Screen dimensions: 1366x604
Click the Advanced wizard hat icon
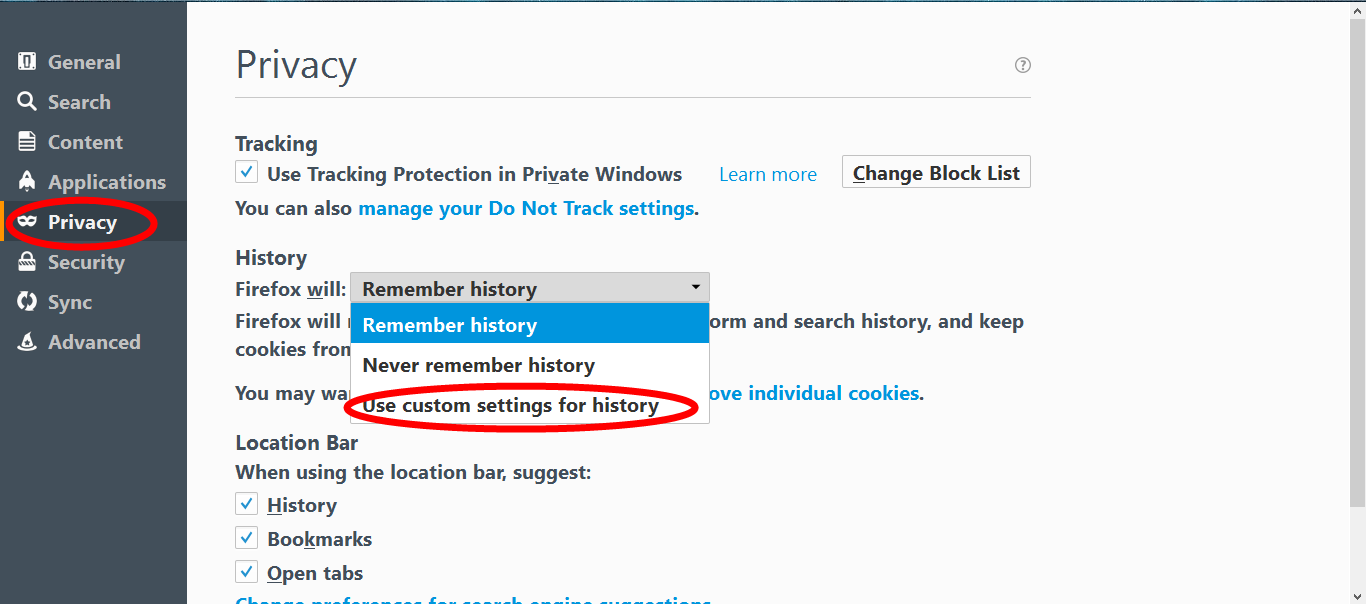pos(27,342)
